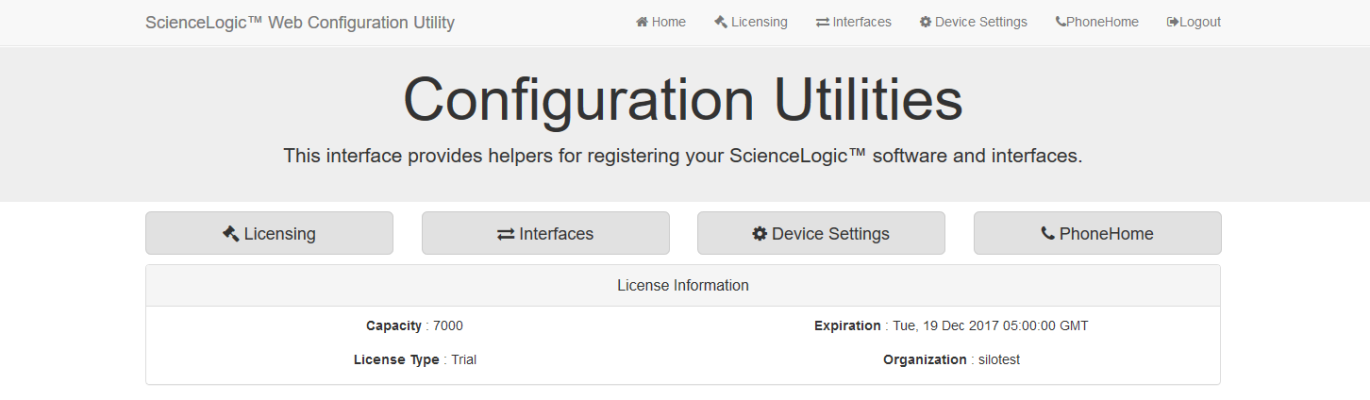Click the gear icon in the top navbar

click(925, 22)
